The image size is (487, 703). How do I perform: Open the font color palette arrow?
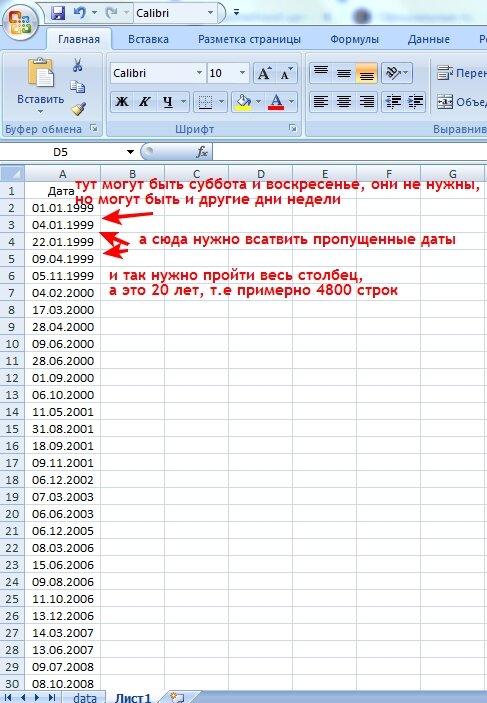click(291, 102)
